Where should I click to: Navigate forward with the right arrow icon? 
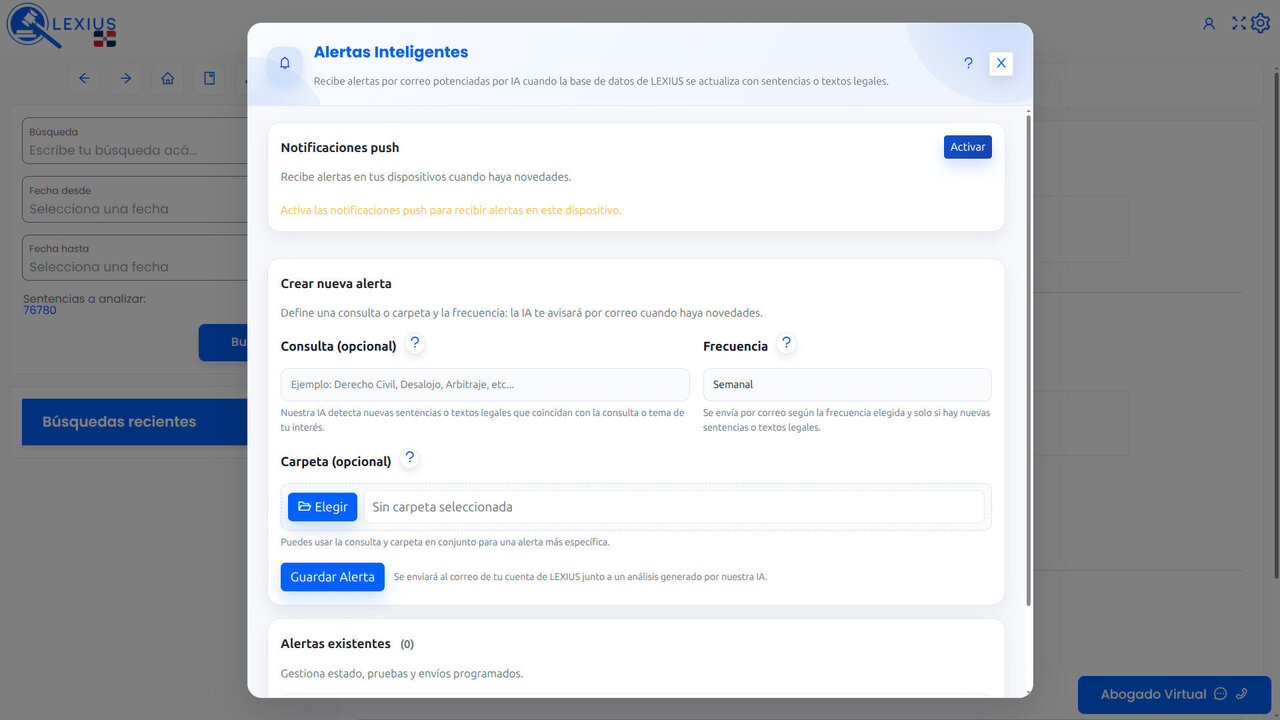pos(126,78)
